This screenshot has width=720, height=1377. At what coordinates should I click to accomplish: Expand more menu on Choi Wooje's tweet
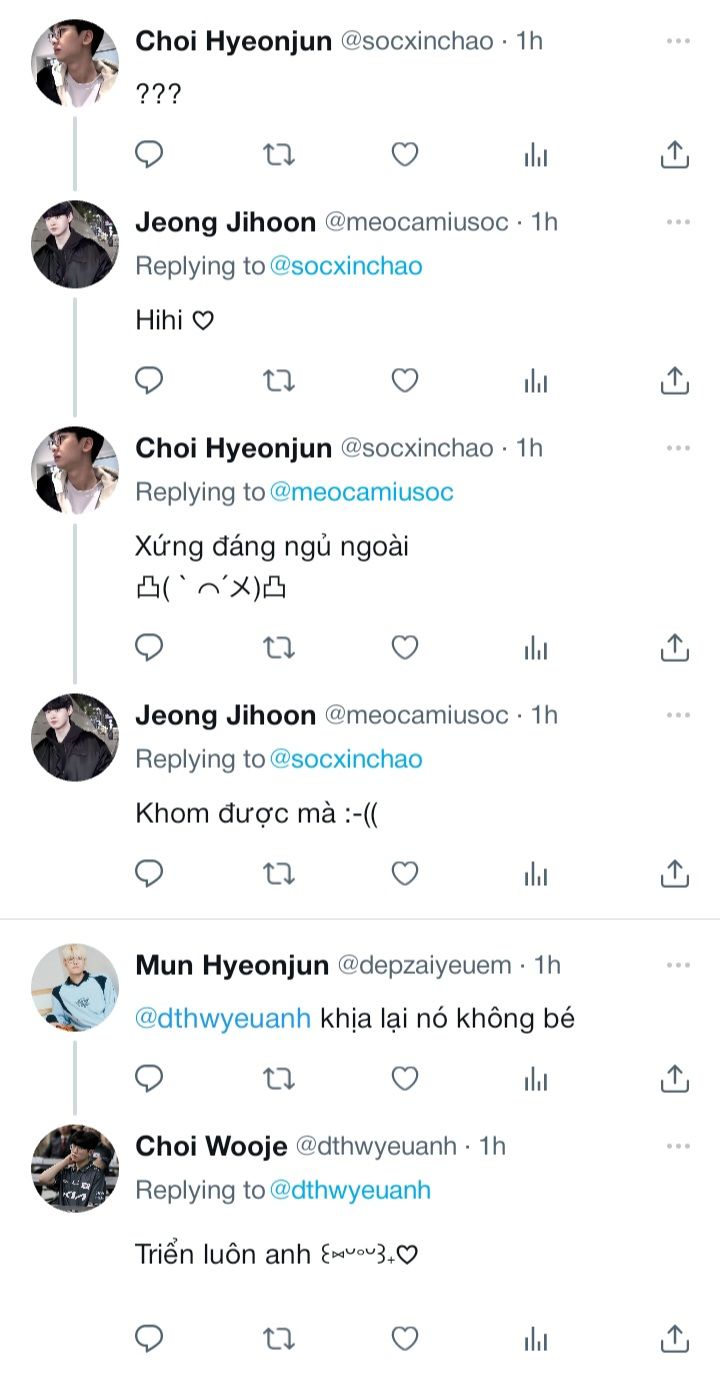[x=678, y=1145]
